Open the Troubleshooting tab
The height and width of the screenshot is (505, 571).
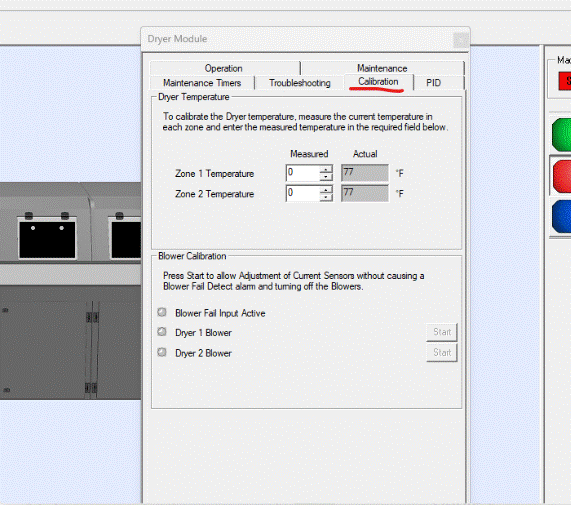pyautogui.click(x=299, y=83)
